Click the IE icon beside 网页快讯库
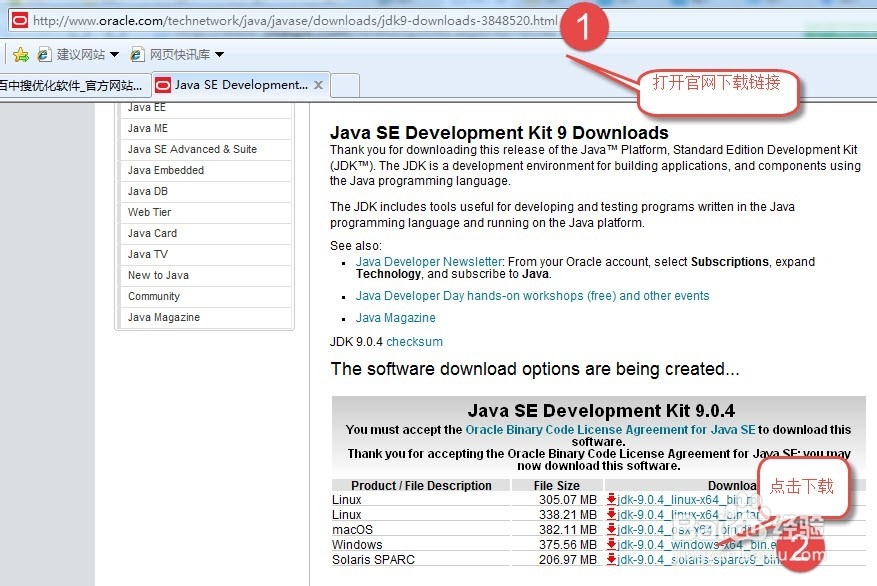877x586 pixels. pyautogui.click(x=137, y=54)
